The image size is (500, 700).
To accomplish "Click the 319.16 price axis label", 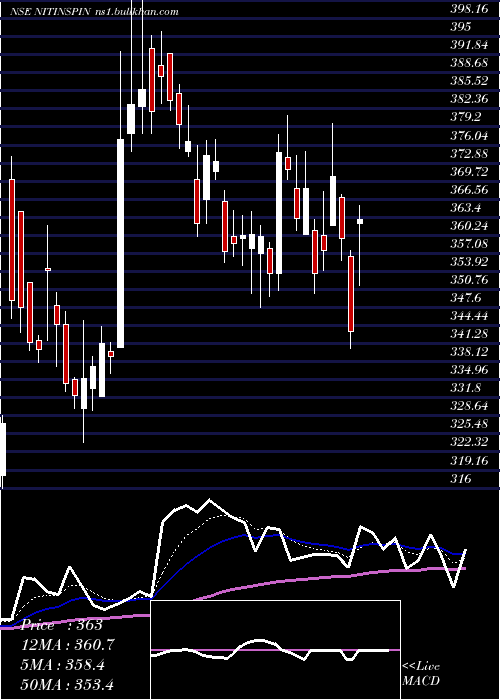I will tap(468, 460).
